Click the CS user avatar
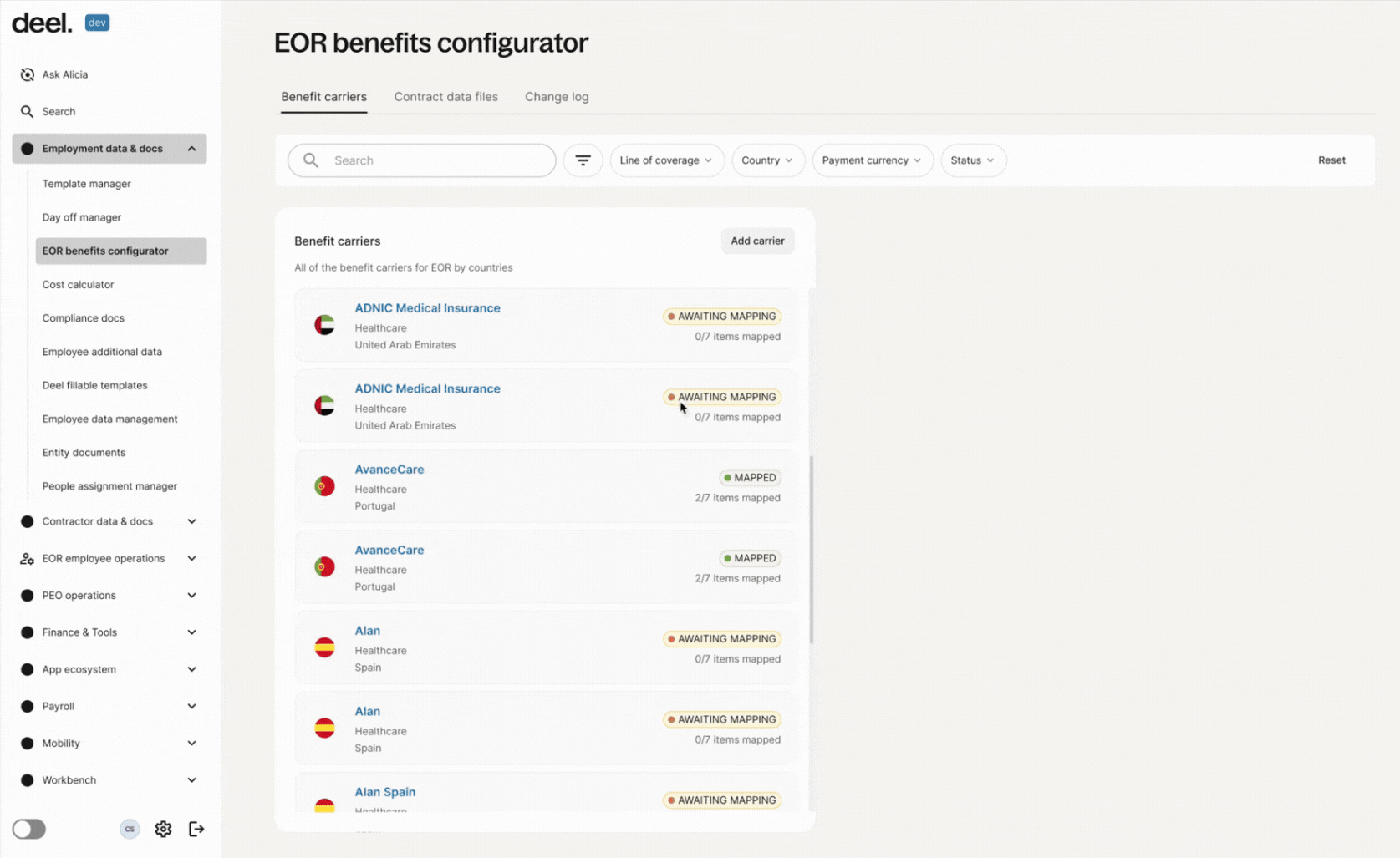The width and height of the screenshot is (1400, 858). point(130,829)
